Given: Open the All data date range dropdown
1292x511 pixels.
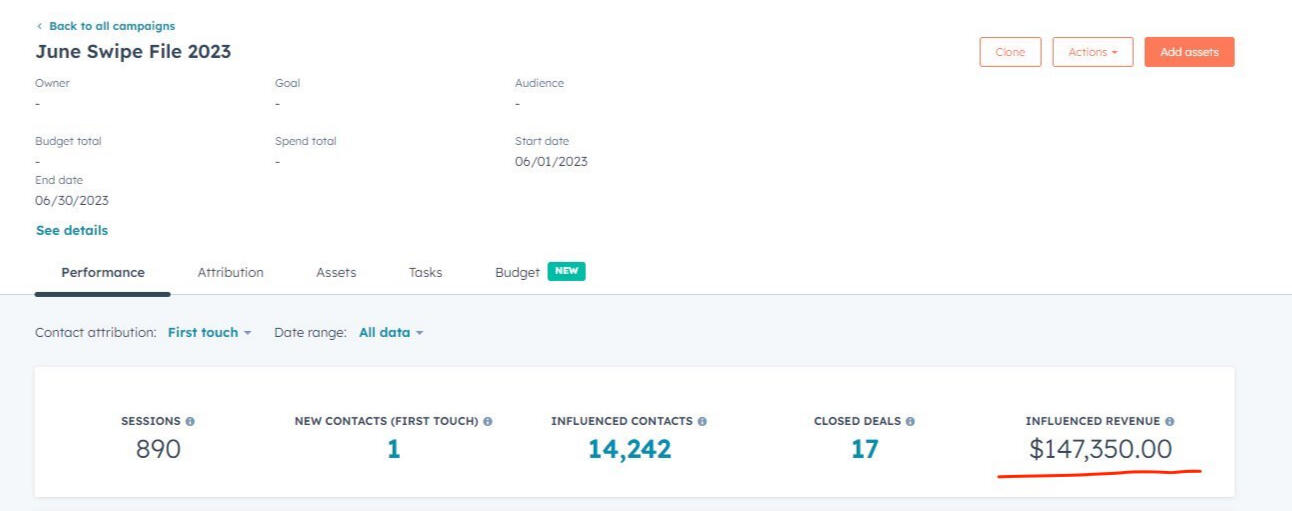Looking at the screenshot, I should tap(391, 333).
